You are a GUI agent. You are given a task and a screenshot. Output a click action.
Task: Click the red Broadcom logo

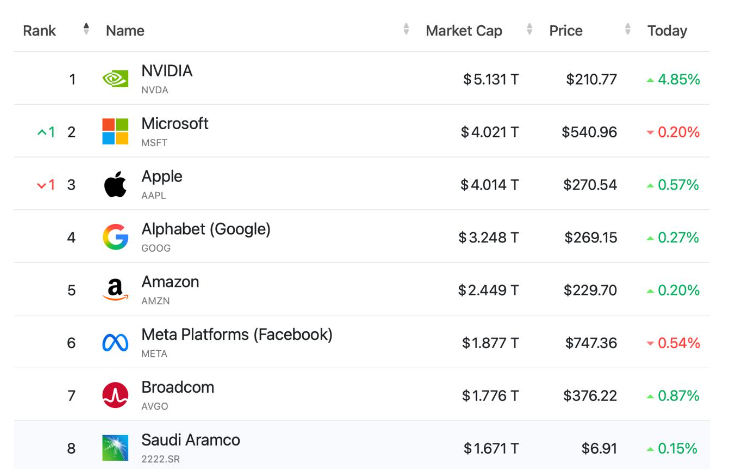click(115, 395)
